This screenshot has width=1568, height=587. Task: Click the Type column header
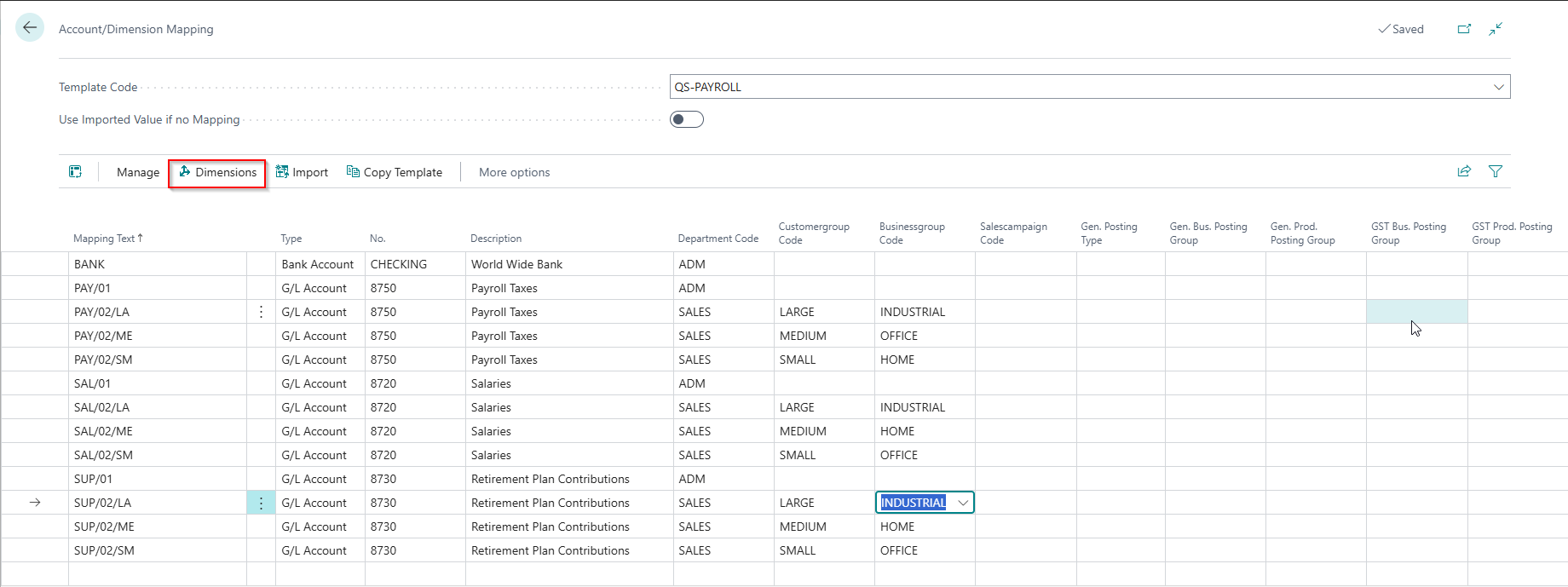click(x=291, y=239)
